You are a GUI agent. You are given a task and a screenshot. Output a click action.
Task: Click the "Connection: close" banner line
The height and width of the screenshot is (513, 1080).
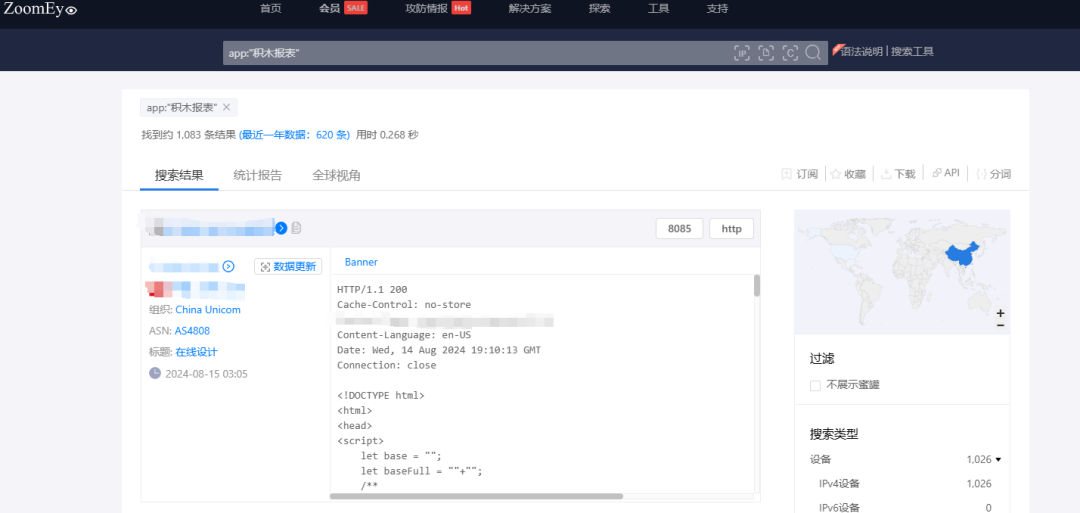tap(386, 365)
